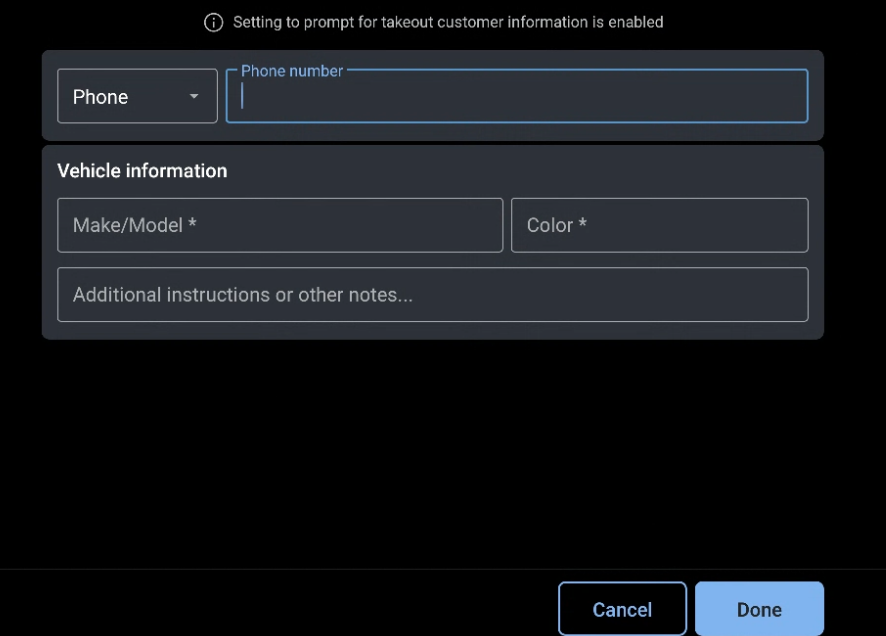Click the Phone dropdown arrow caret
This screenshot has height=636, width=886.
coord(194,97)
